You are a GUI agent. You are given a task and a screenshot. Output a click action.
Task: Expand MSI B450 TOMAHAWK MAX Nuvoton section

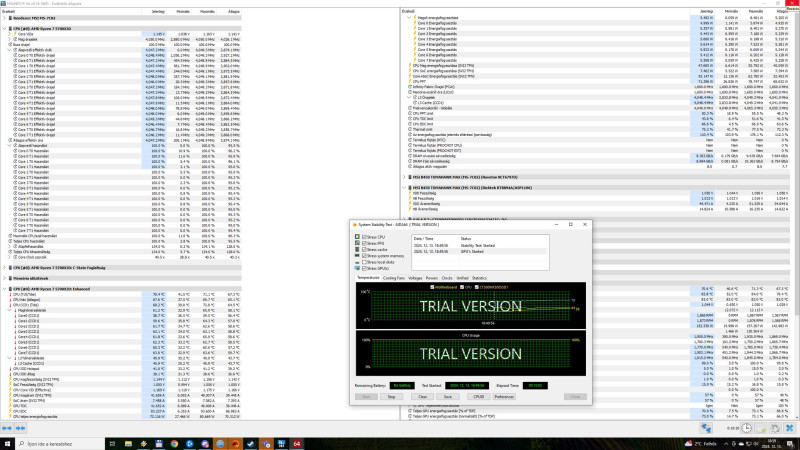coord(404,177)
